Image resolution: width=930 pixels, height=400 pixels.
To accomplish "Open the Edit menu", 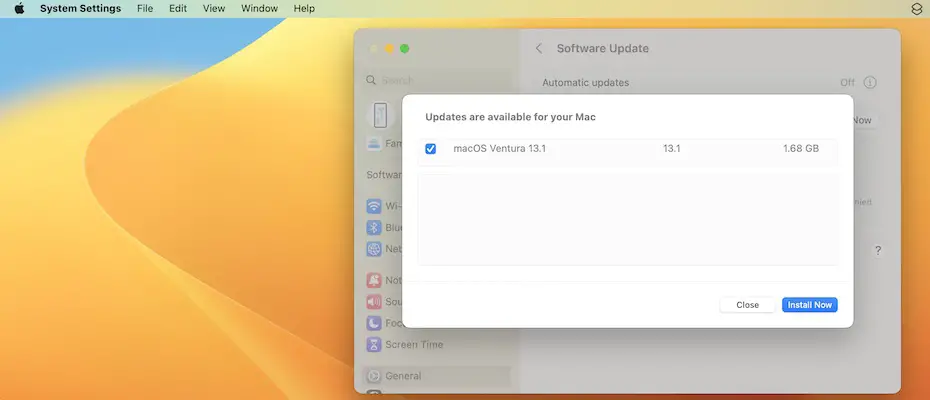I will [178, 8].
